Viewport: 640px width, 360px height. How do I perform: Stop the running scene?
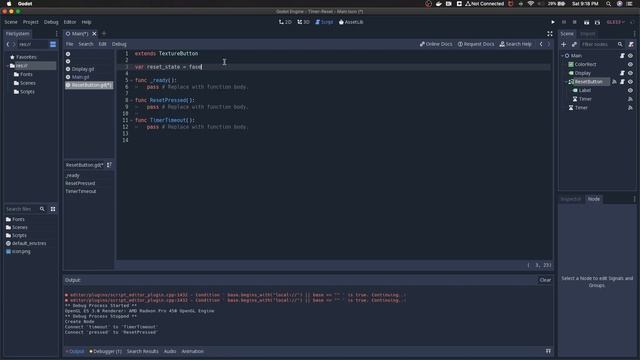coord(575,22)
